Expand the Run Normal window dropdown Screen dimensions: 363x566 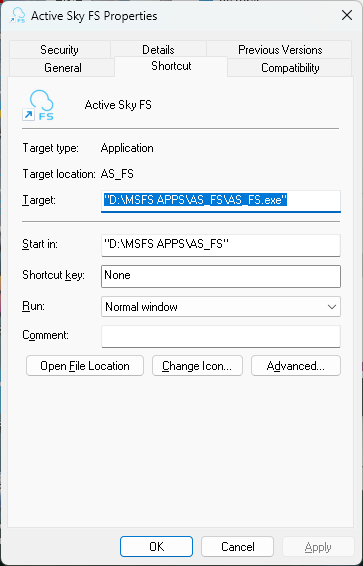point(221,307)
